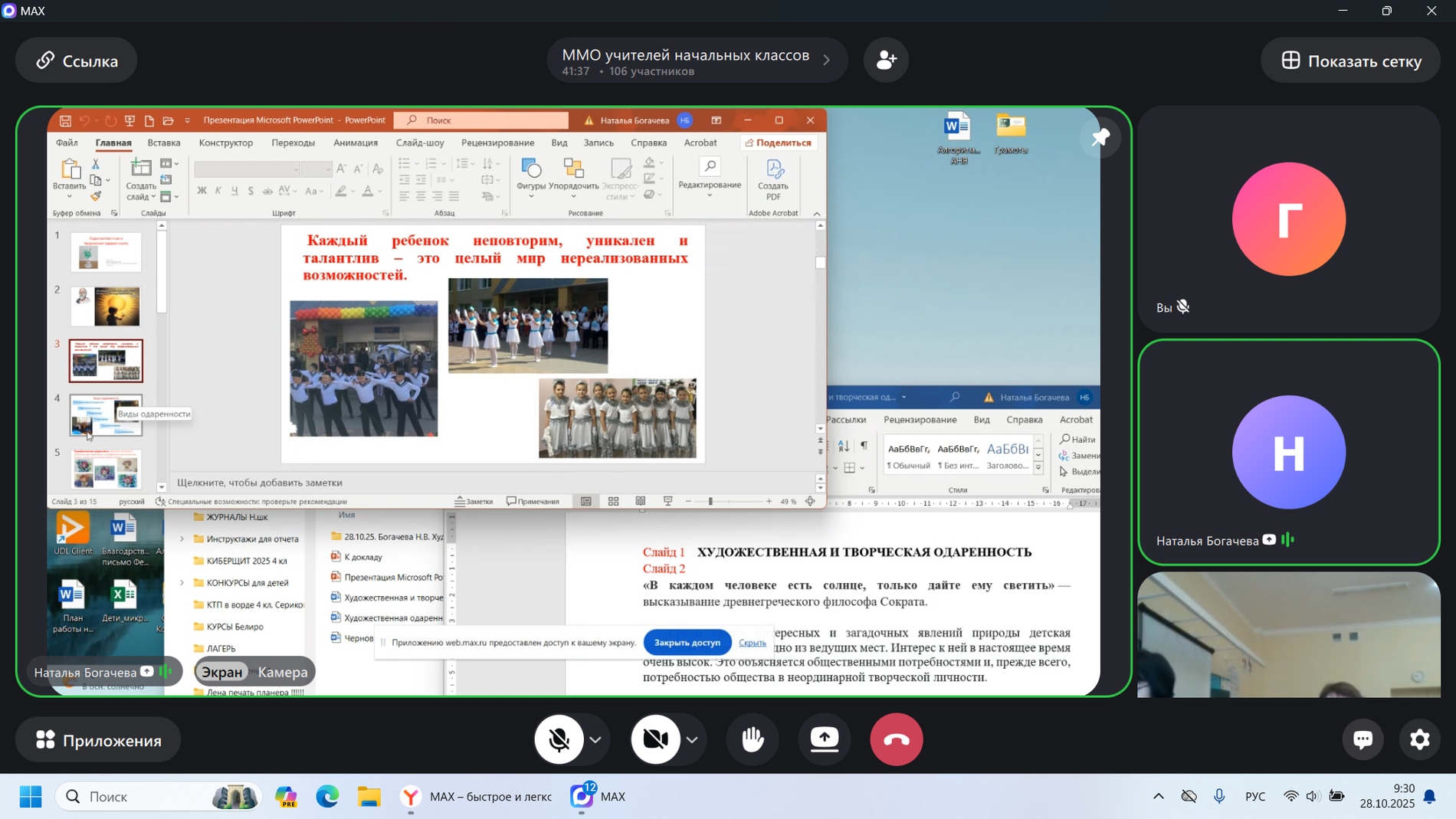
Task: Expand camera options arrow
Action: pos(692,739)
